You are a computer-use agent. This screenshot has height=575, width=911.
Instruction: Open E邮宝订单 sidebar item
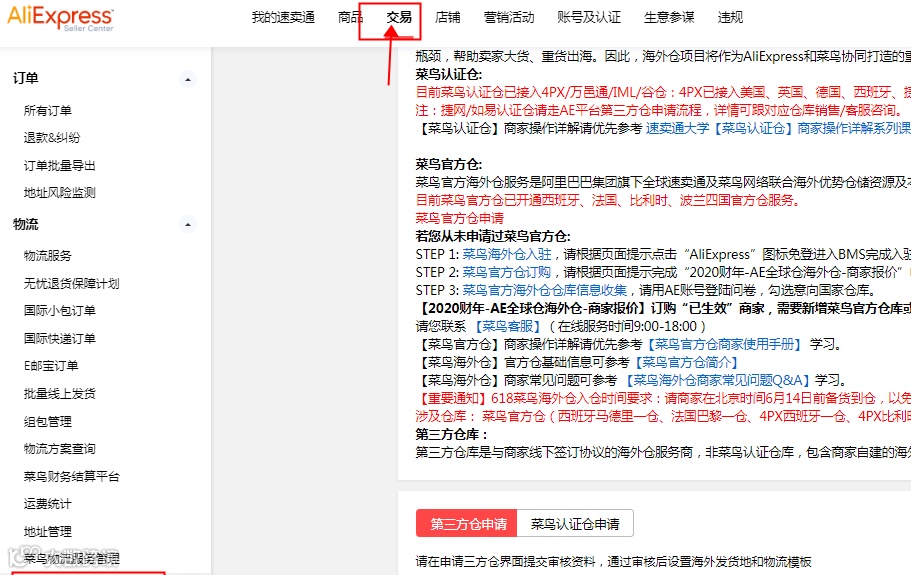tap(51, 365)
